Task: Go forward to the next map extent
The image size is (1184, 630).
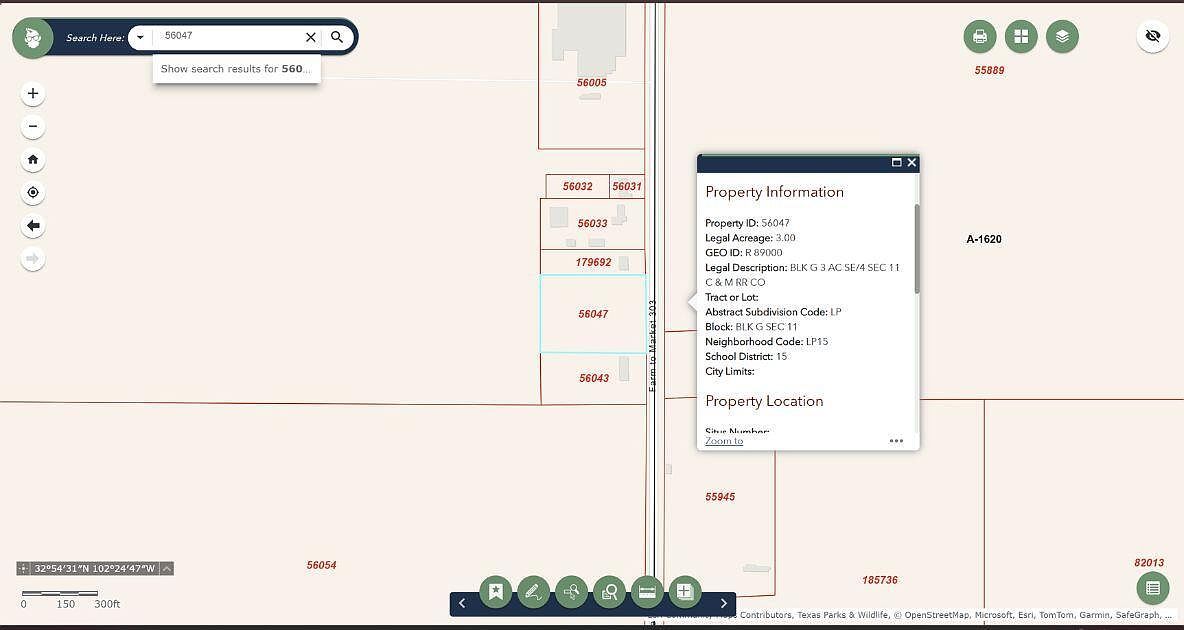Action: point(32,259)
